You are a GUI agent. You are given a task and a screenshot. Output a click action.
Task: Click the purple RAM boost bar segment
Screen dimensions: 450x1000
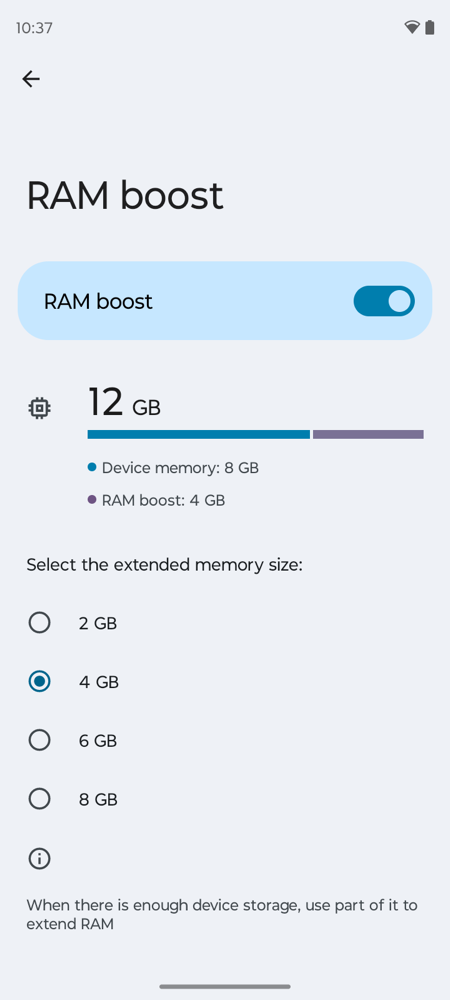[x=368, y=434]
